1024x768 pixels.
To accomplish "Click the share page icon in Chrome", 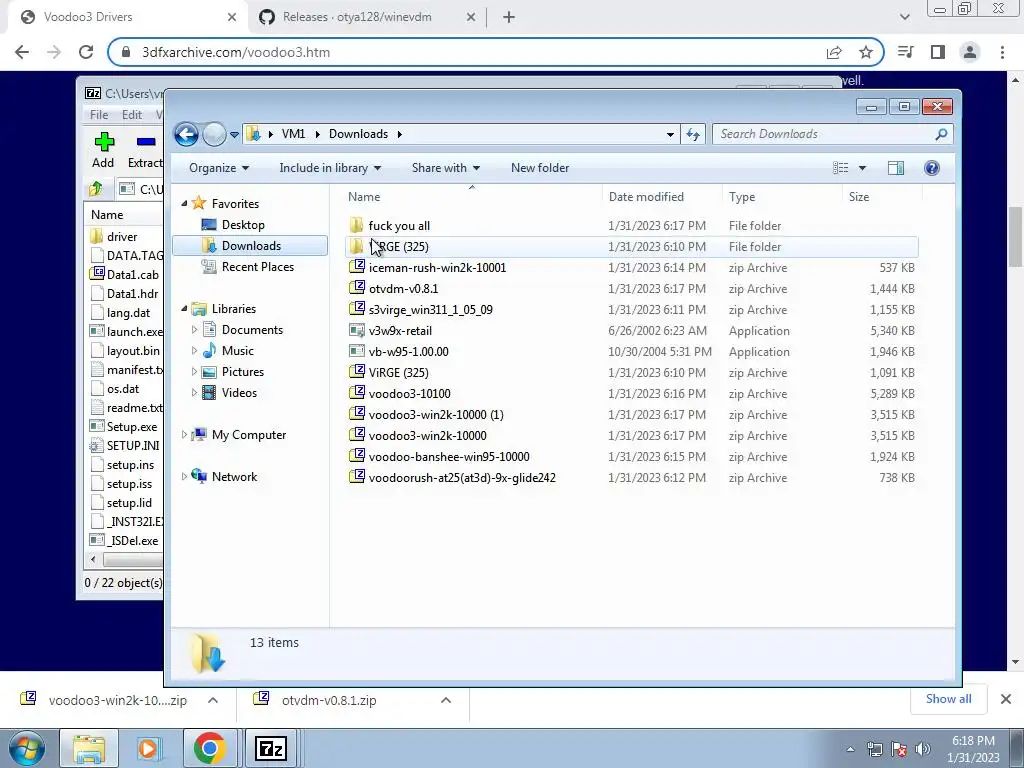I will (x=834, y=52).
